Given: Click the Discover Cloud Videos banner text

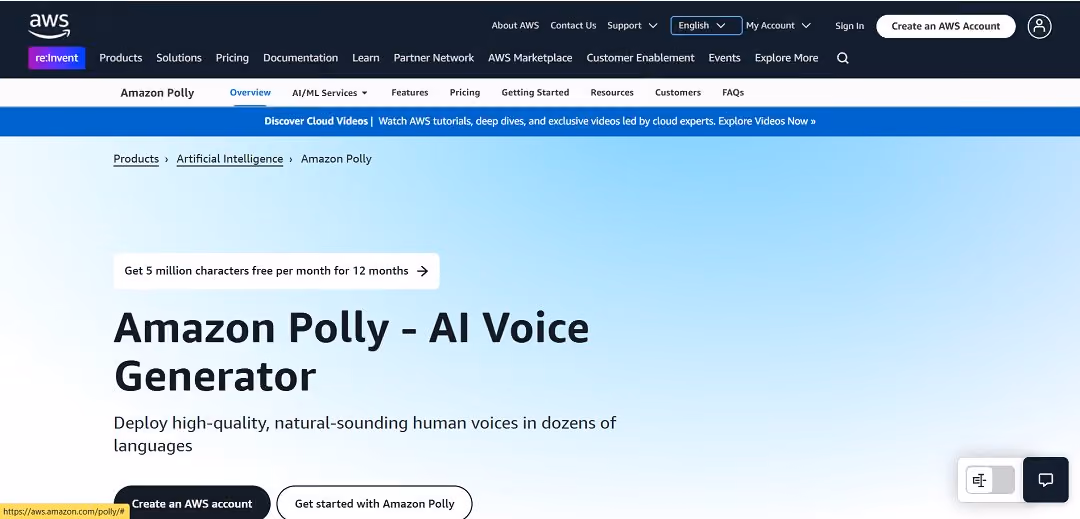Looking at the screenshot, I should coord(316,121).
